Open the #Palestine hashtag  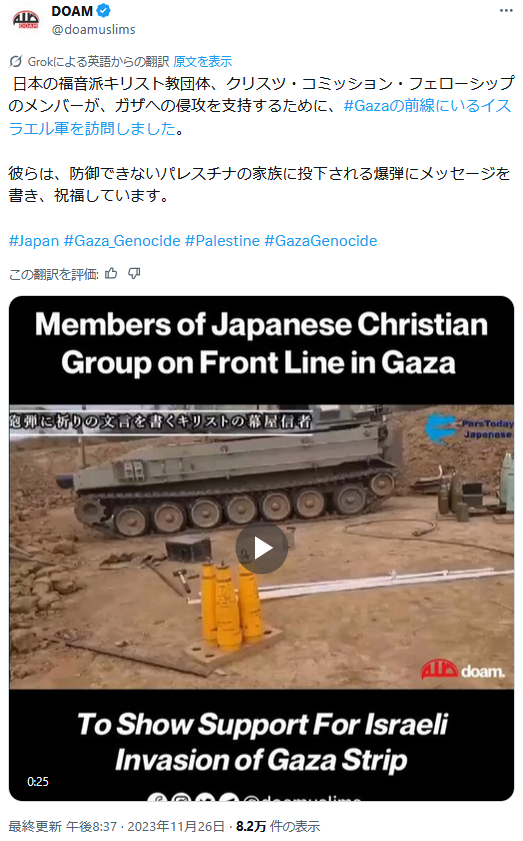223,241
